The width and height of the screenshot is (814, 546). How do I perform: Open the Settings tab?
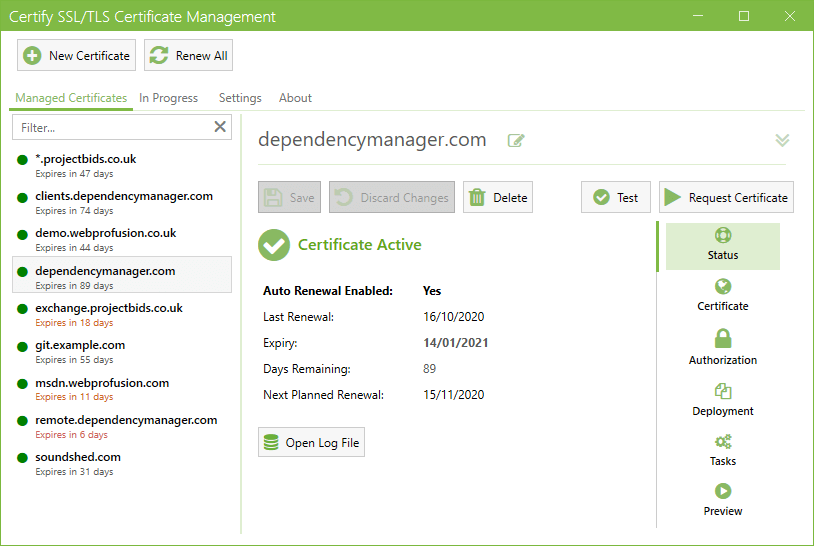click(240, 98)
